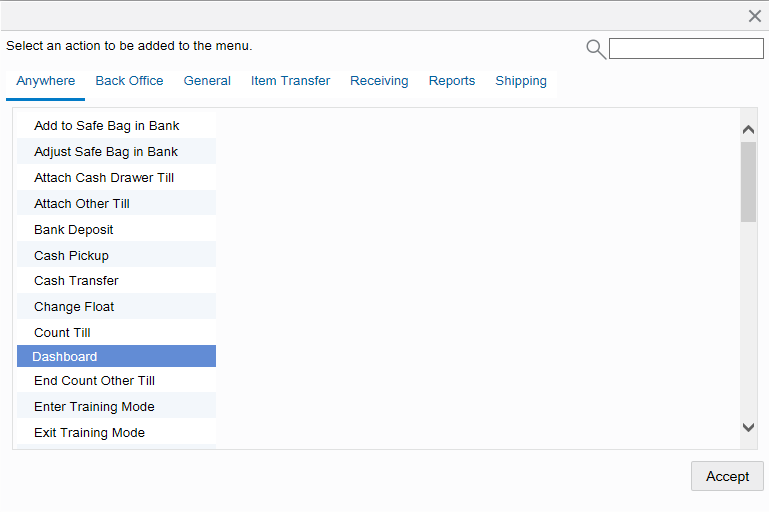Confirm selection with the Accept button

727,476
